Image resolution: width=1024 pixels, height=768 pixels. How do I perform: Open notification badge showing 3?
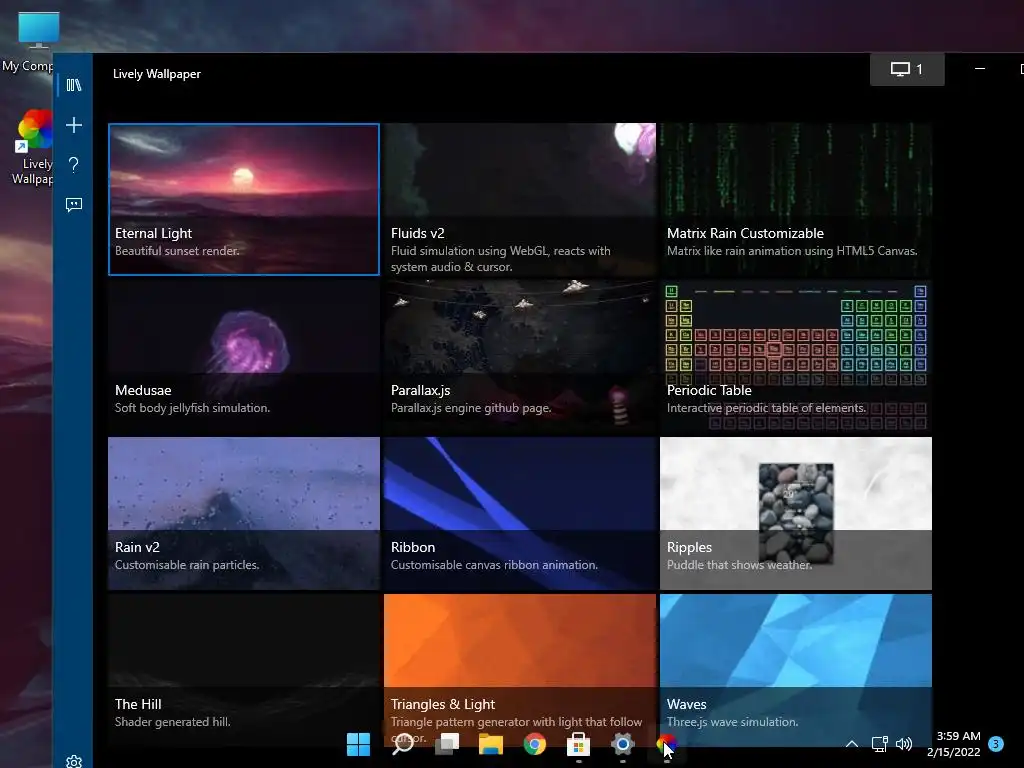pos(996,744)
